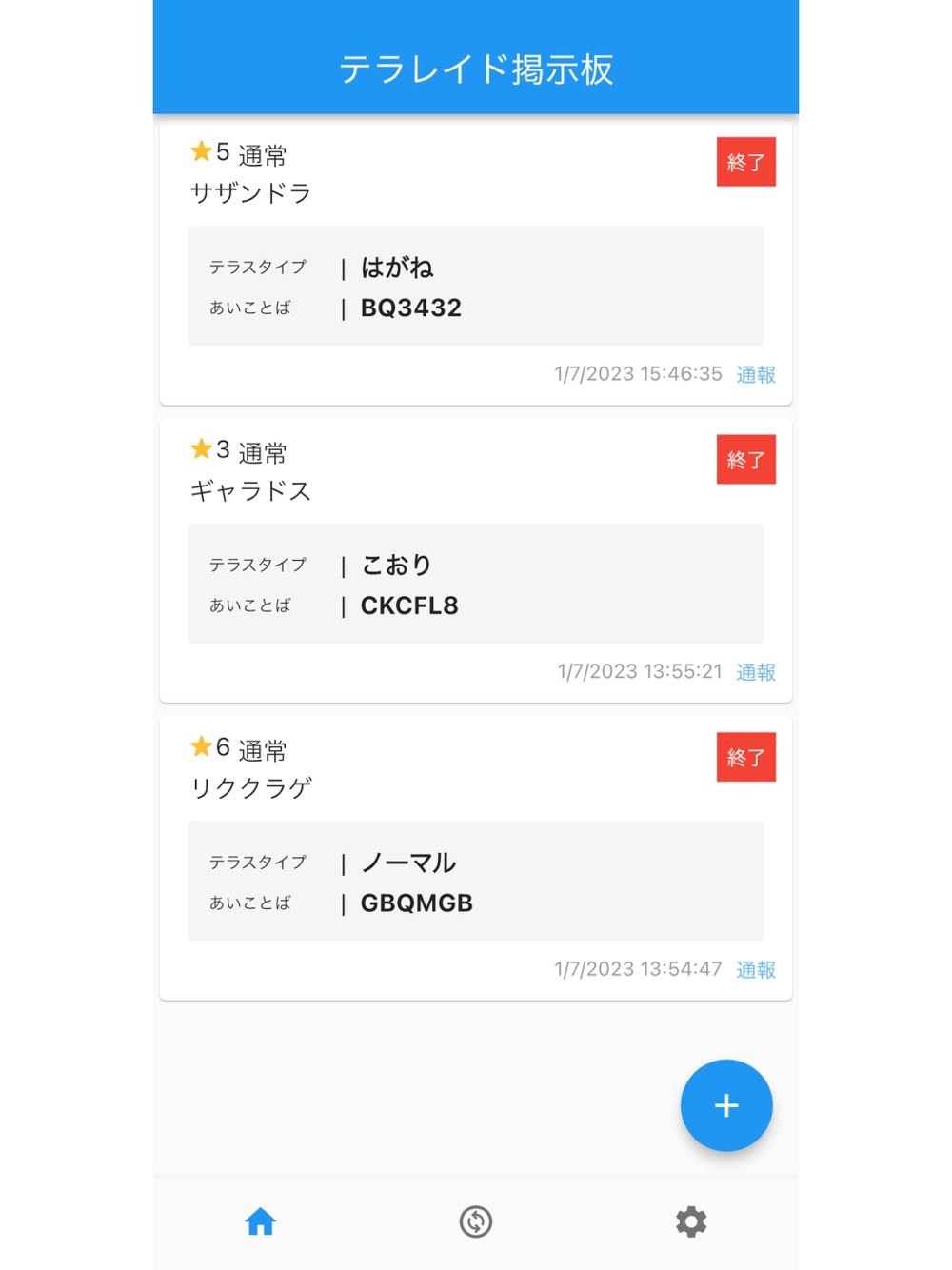Open the sync tab in bottom bar
Image resolution: width=952 pixels, height=1270 pixels.
[x=476, y=1221]
